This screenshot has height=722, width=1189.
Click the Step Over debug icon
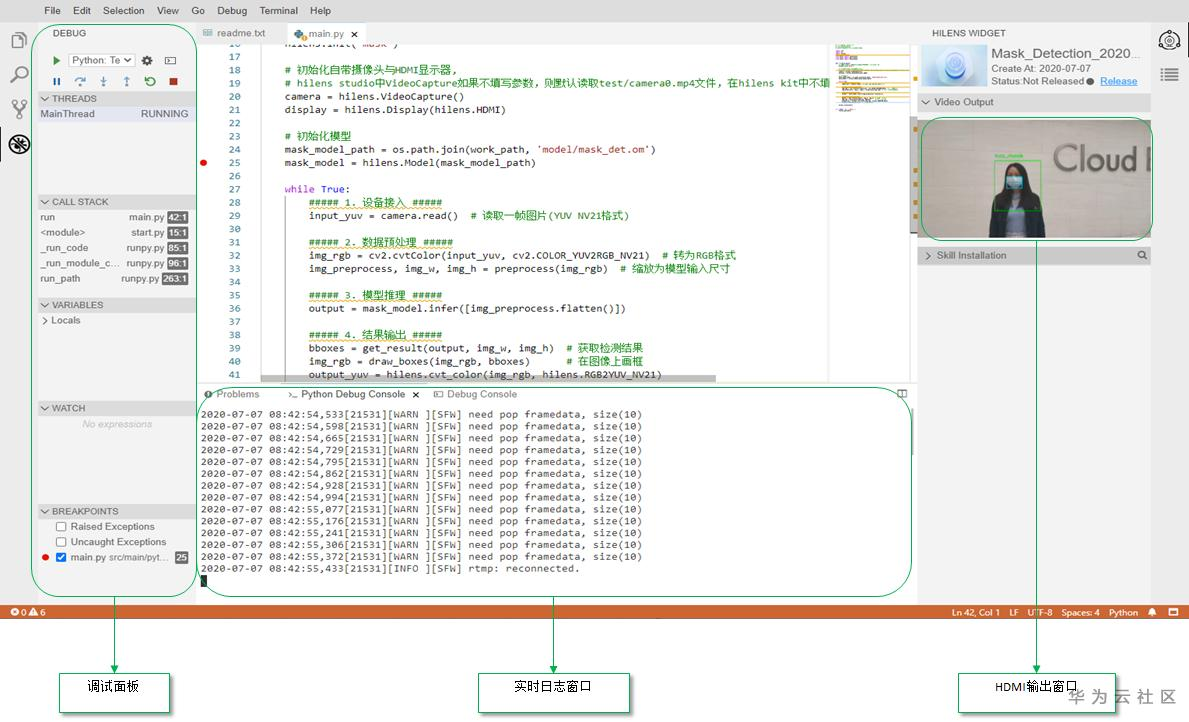click(x=80, y=81)
